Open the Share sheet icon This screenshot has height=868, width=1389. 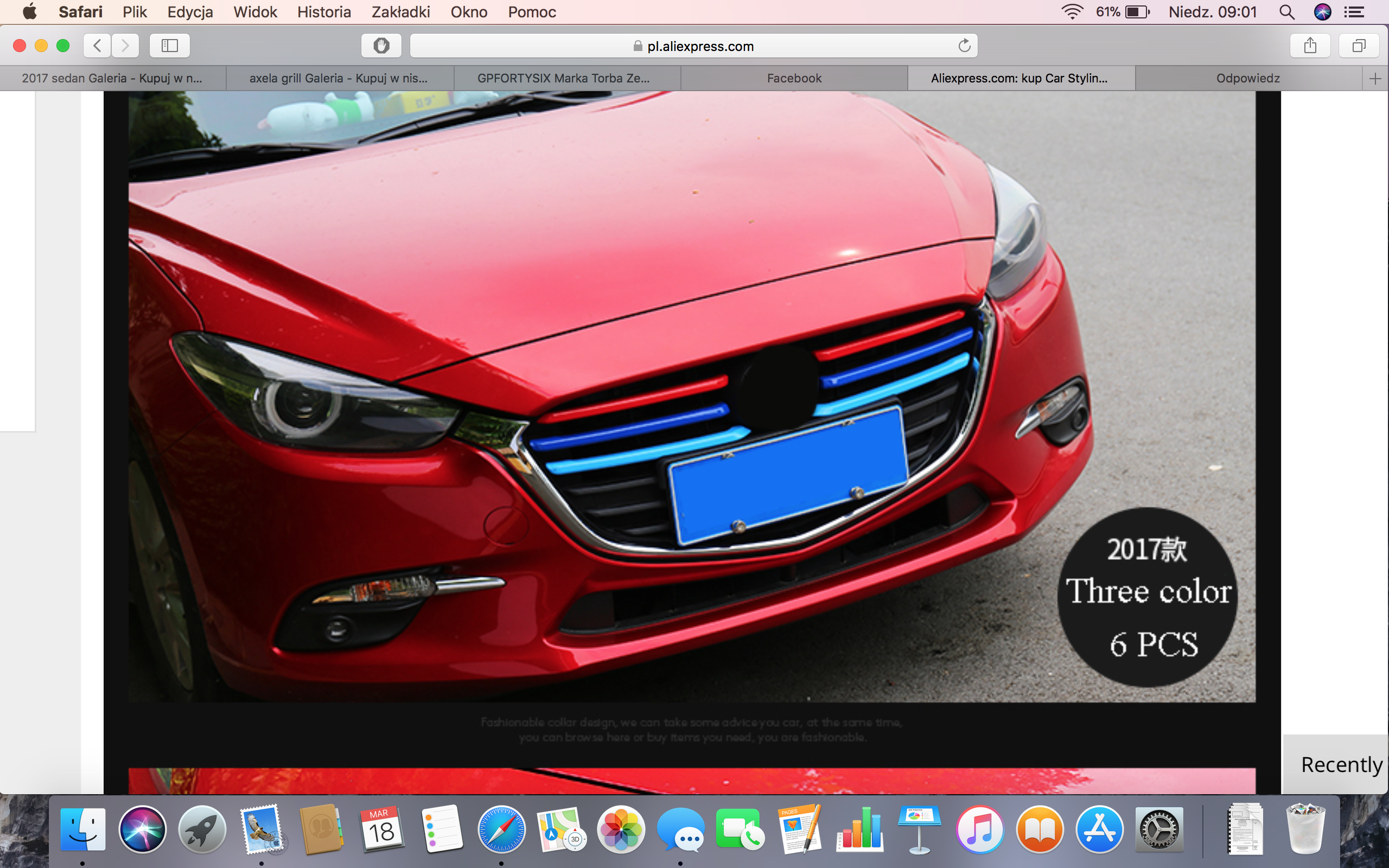coord(1309,46)
